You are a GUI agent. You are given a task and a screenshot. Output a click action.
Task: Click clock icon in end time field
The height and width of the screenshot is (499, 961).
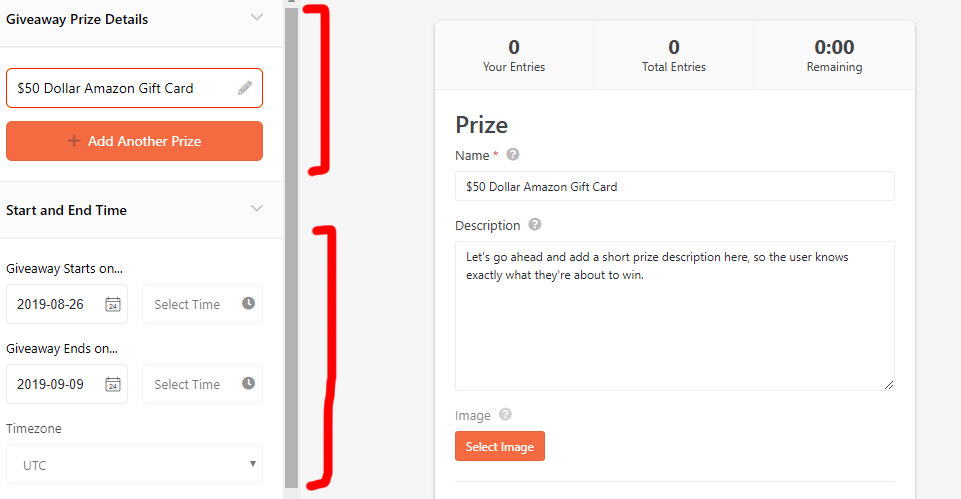tap(248, 383)
